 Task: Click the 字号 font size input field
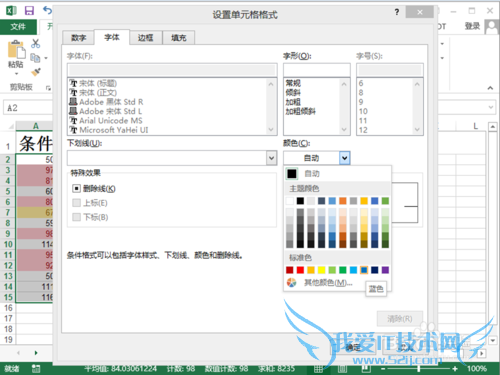[390, 70]
